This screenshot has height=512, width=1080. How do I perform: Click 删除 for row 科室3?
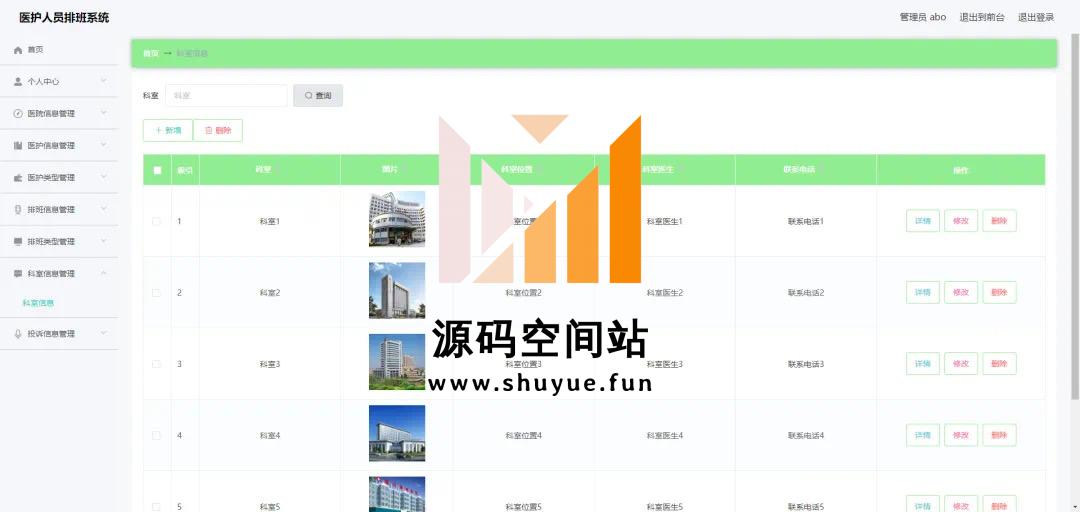click(x=999, y=364)
